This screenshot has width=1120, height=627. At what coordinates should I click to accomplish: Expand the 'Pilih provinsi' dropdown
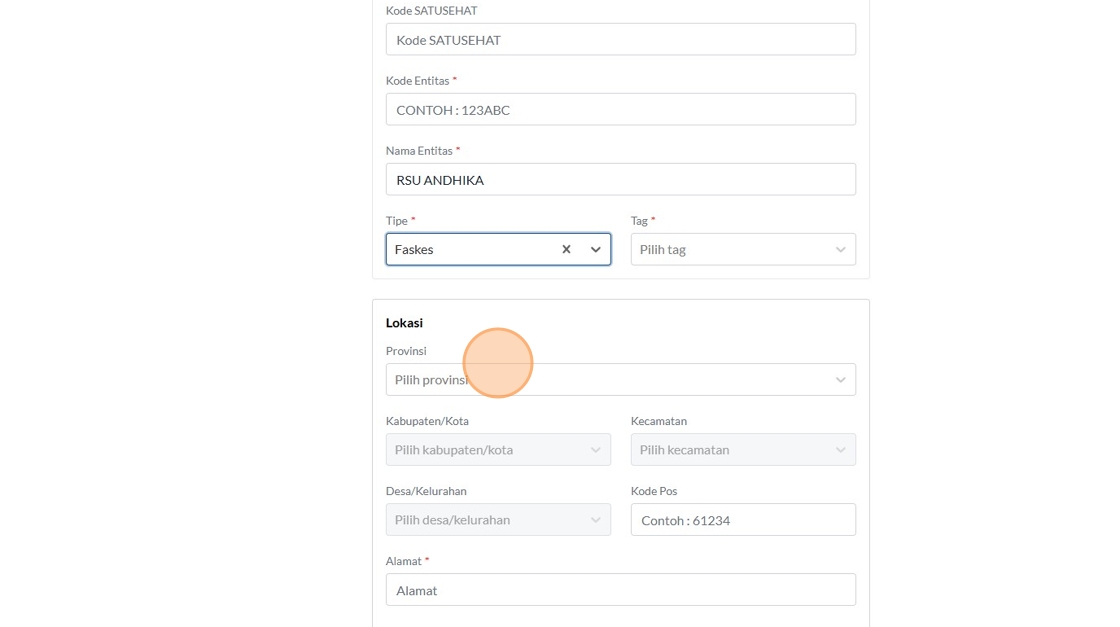tap(620, 380)
